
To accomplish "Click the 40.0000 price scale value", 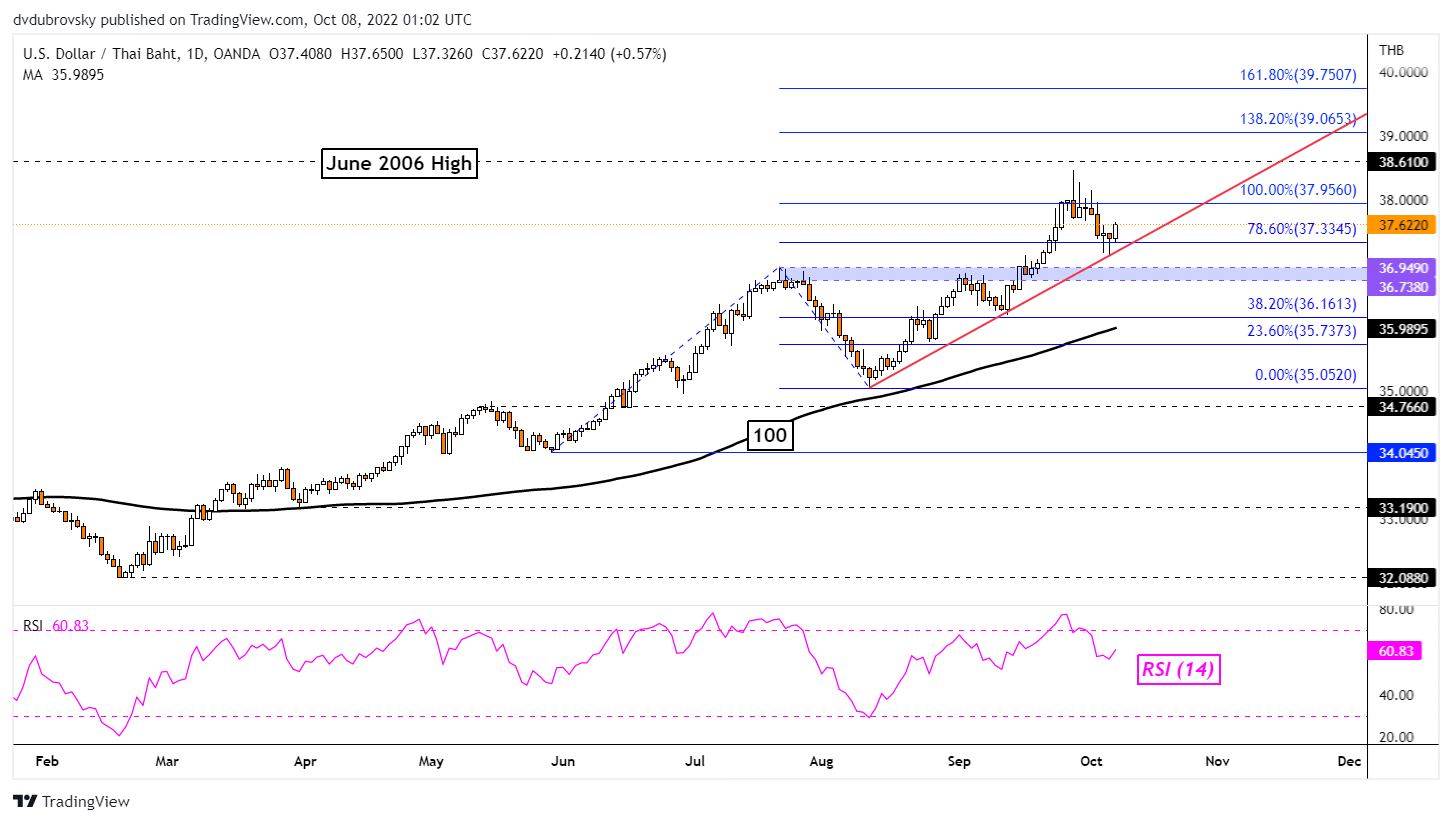I will (1404, 72).
